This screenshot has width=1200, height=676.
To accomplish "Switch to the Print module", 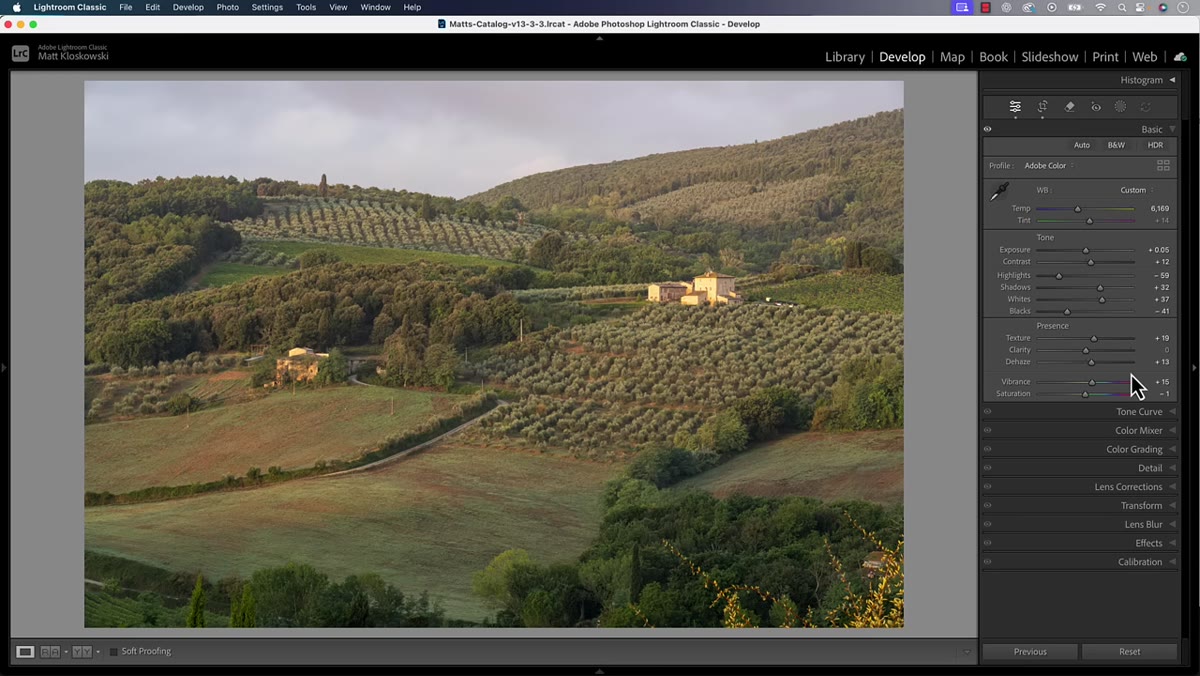I will (x=1105, y=57).
